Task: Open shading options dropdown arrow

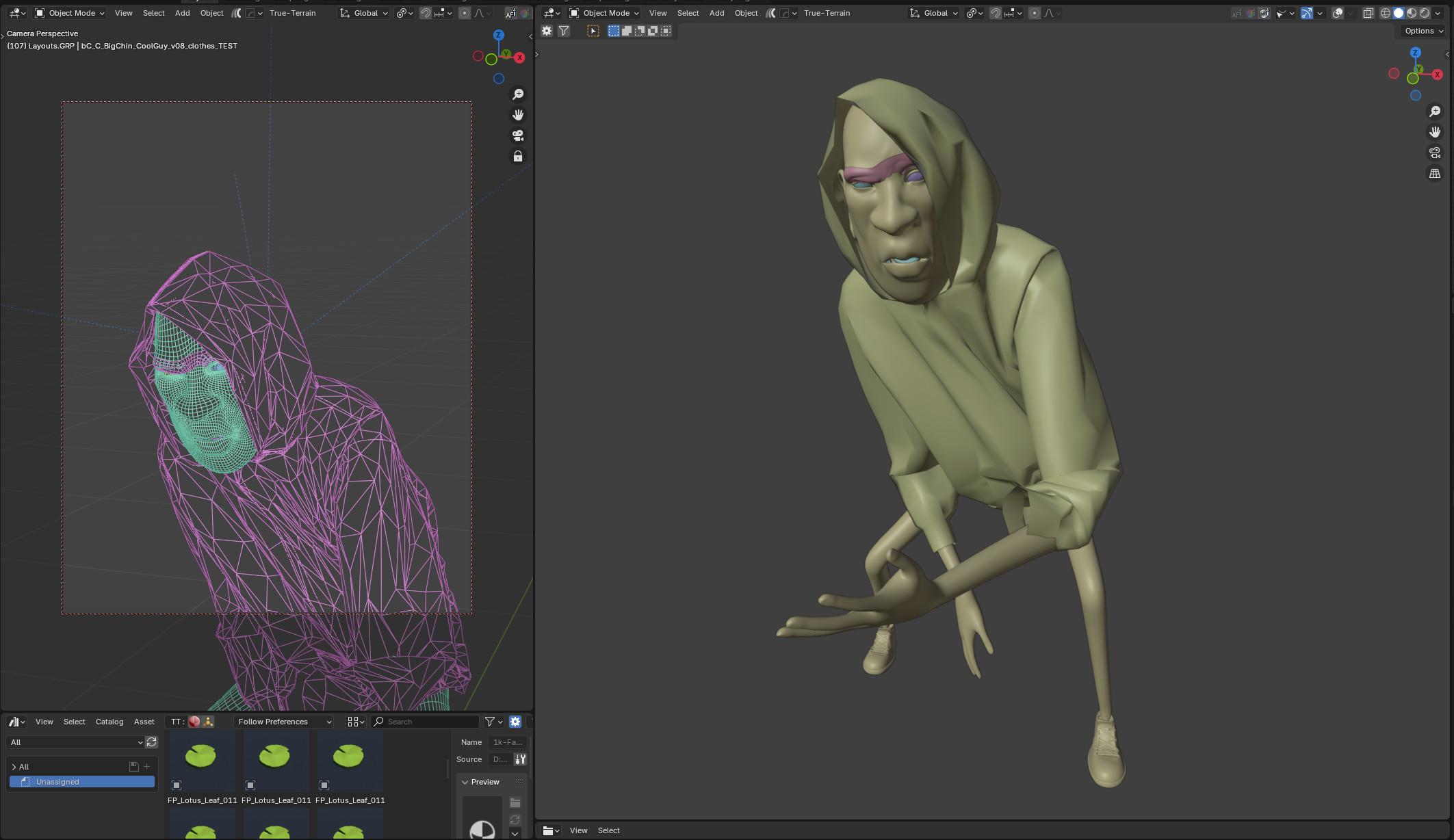Action: coord(1438,13)
